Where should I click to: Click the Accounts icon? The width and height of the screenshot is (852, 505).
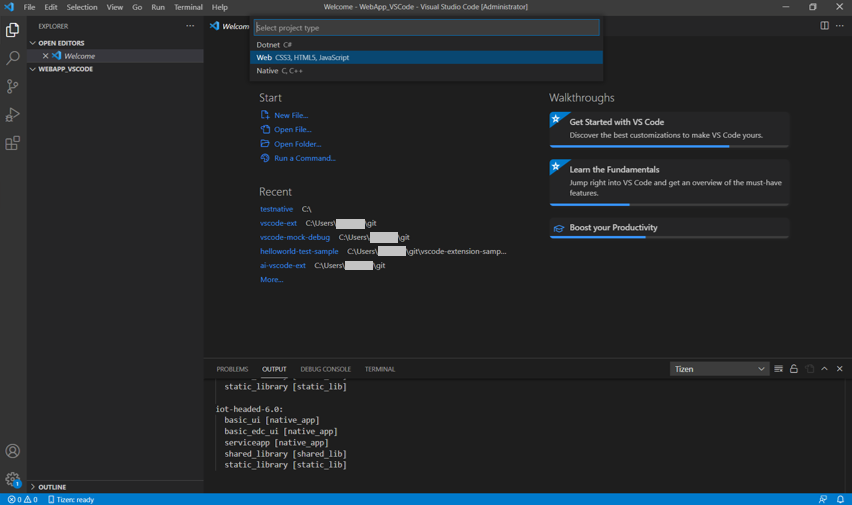coord(13,452)
